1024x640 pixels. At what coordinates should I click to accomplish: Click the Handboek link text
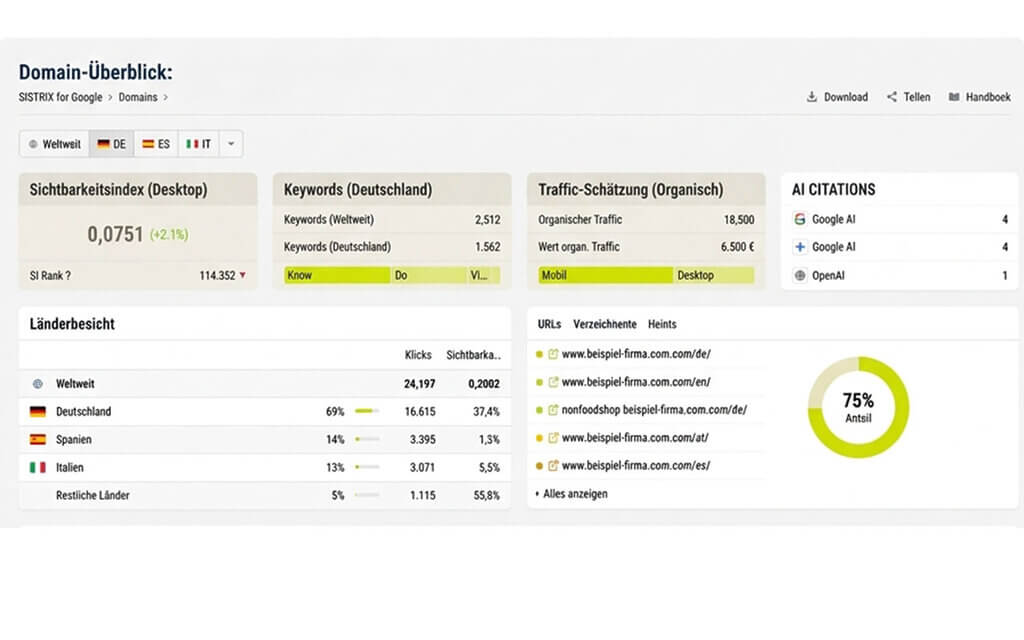[x=988, y=97]
